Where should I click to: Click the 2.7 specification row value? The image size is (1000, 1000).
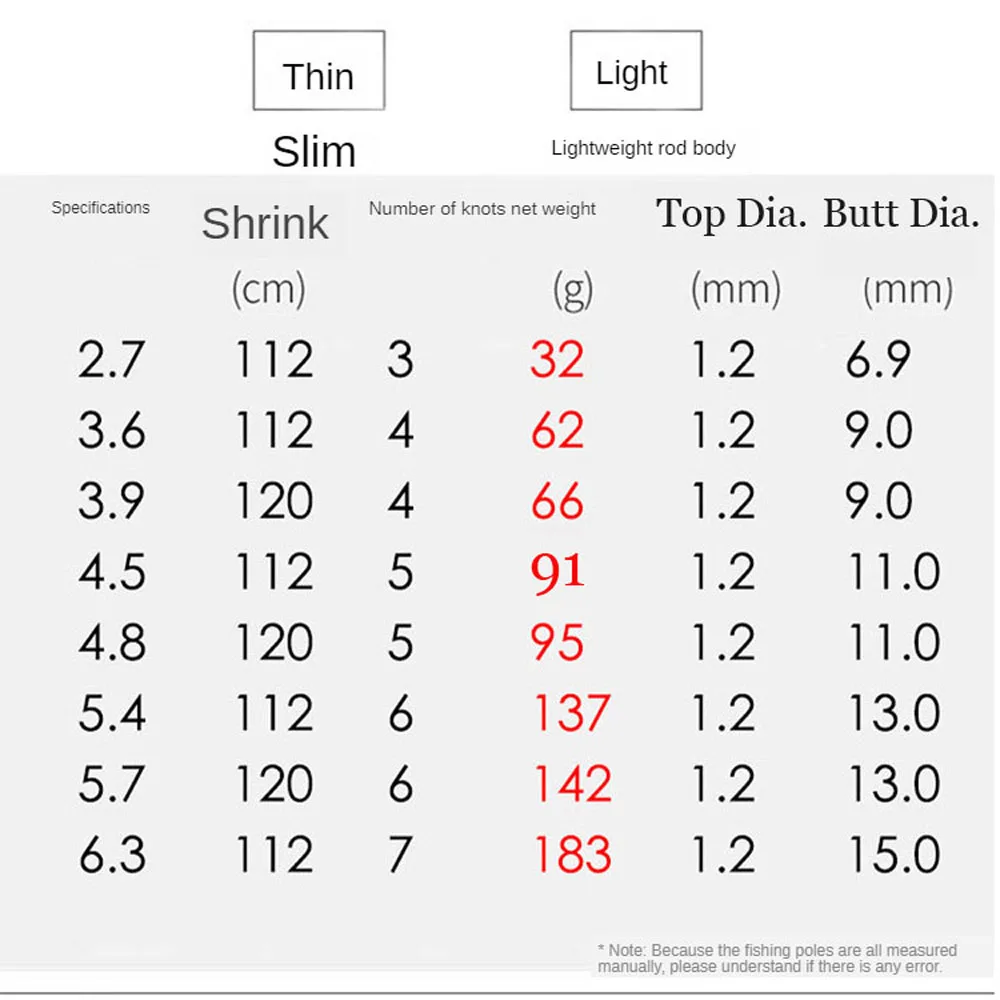tap(112, 360)
